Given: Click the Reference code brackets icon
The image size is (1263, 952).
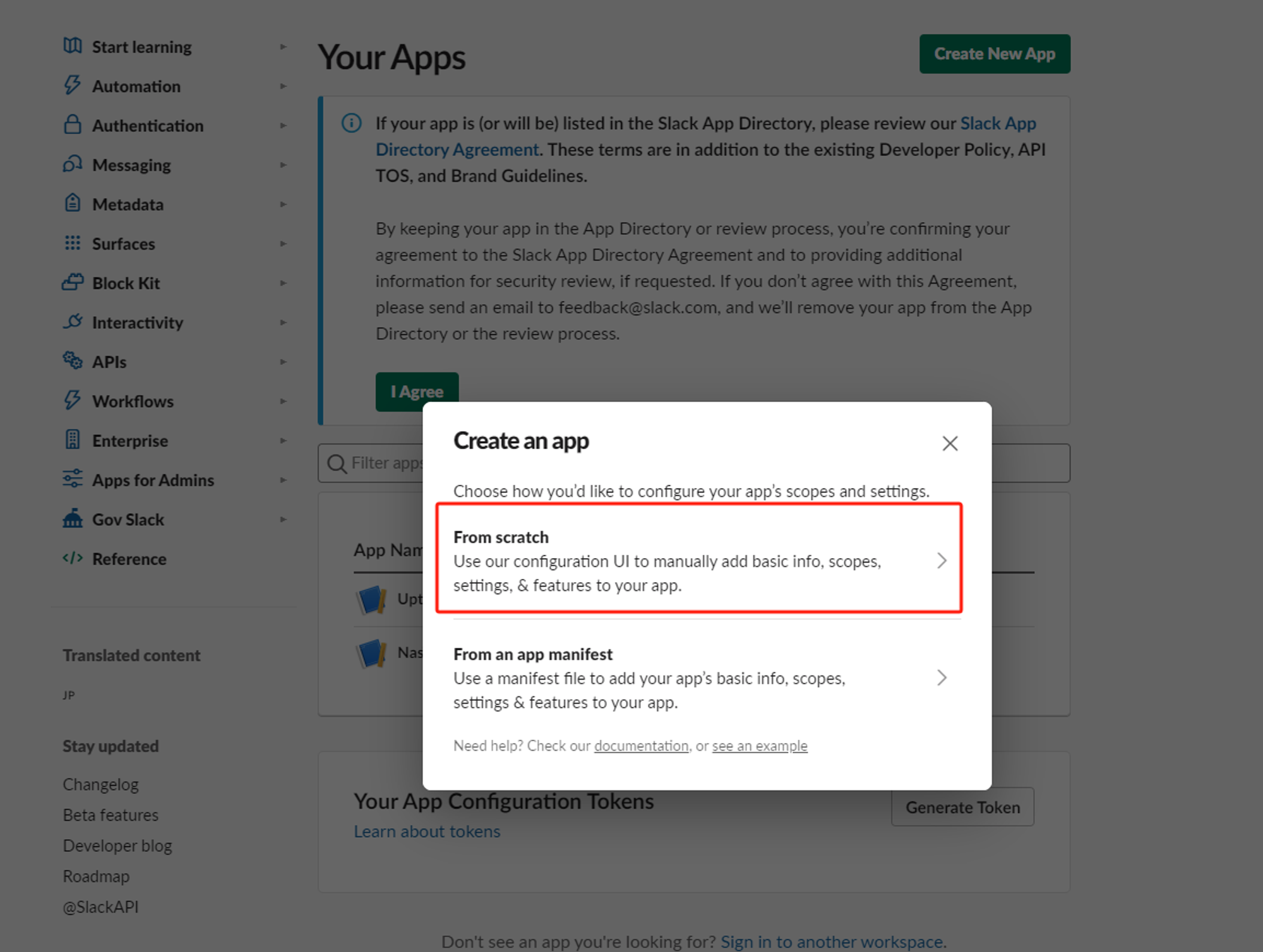Looking at the screenshot, I should pyautogui.click(x=73, y=558).
